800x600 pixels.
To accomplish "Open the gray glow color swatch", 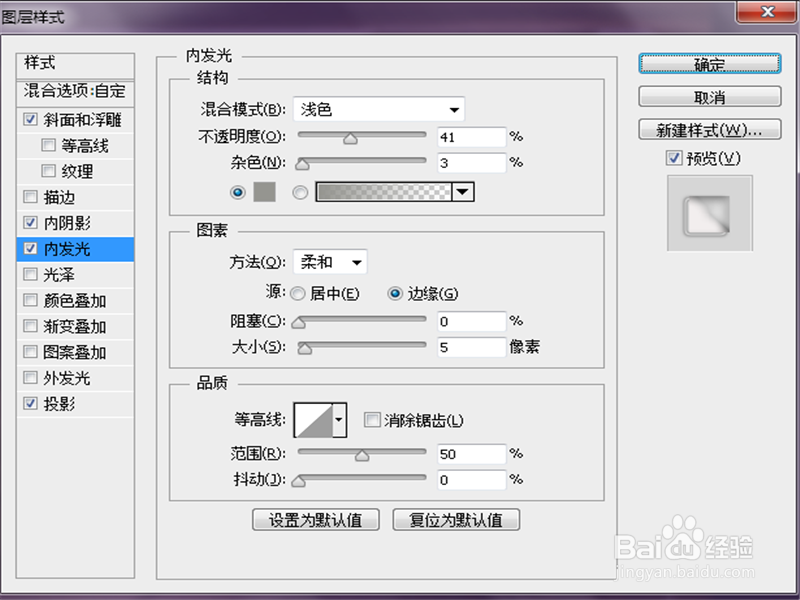I will 264,192.
